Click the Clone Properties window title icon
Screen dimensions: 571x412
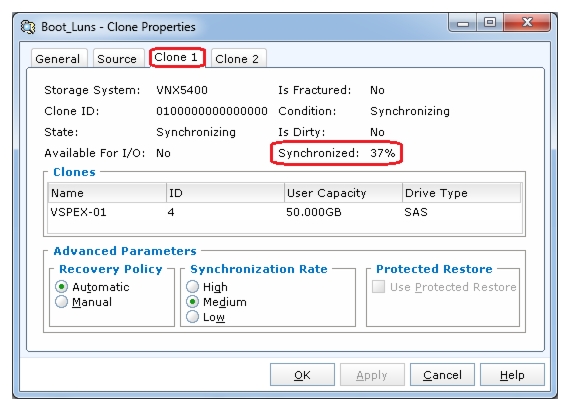tap(28, 27)
